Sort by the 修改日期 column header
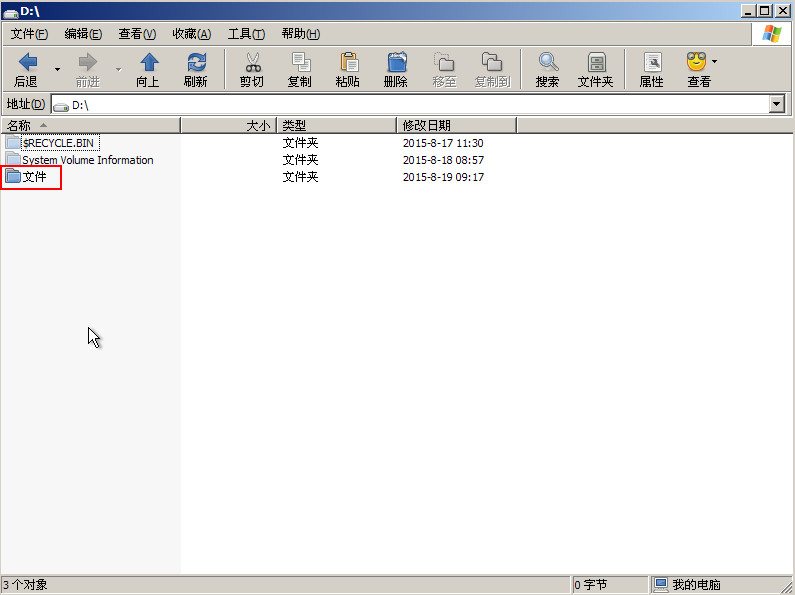 coord(456,125)
